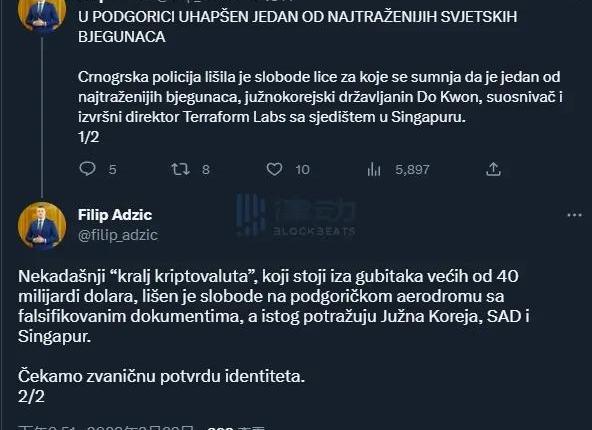The height and width of the screenshot is (430, 592).
Task: Click the thread line connecting both avatars
Action: tap(42, 116)
